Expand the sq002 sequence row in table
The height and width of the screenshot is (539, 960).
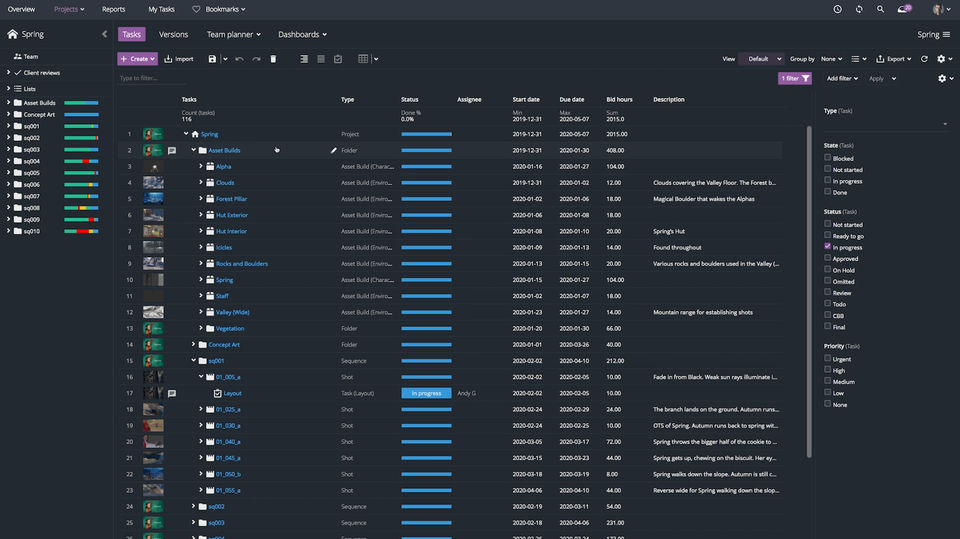[193, 506]
